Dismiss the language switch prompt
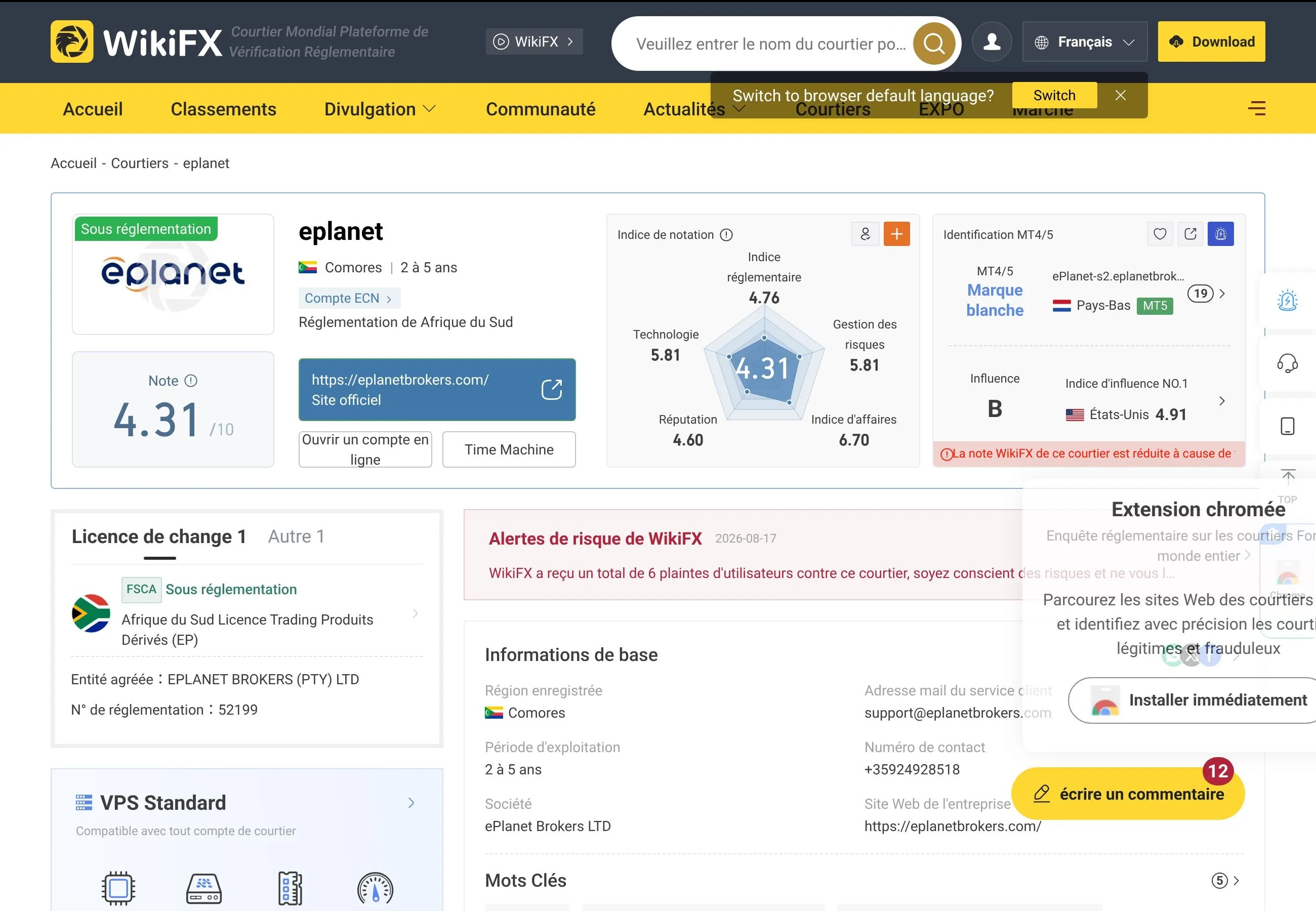Viewport: 1316px width, 911px height. click(1120, 95)
